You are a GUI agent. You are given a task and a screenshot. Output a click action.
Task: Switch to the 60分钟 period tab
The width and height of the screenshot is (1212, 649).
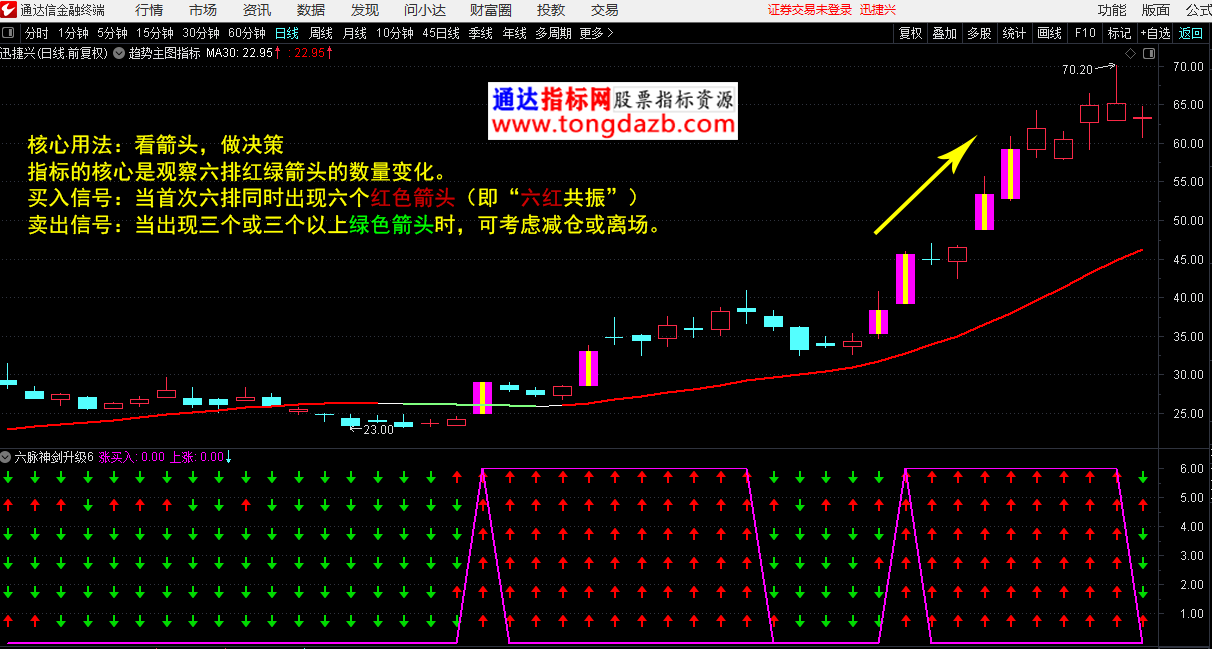click(247, 33)
